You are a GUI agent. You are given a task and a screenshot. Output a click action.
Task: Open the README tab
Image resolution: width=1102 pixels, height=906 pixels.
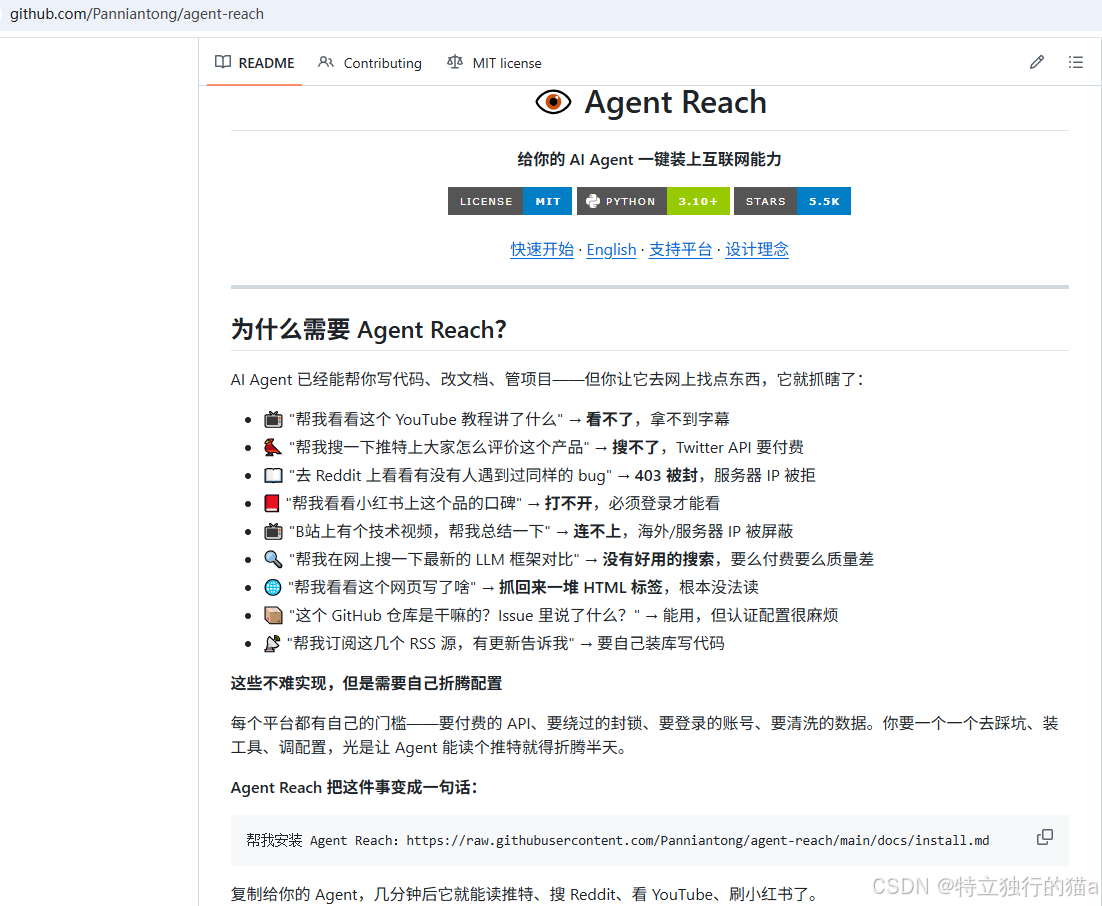coord(254,63)
